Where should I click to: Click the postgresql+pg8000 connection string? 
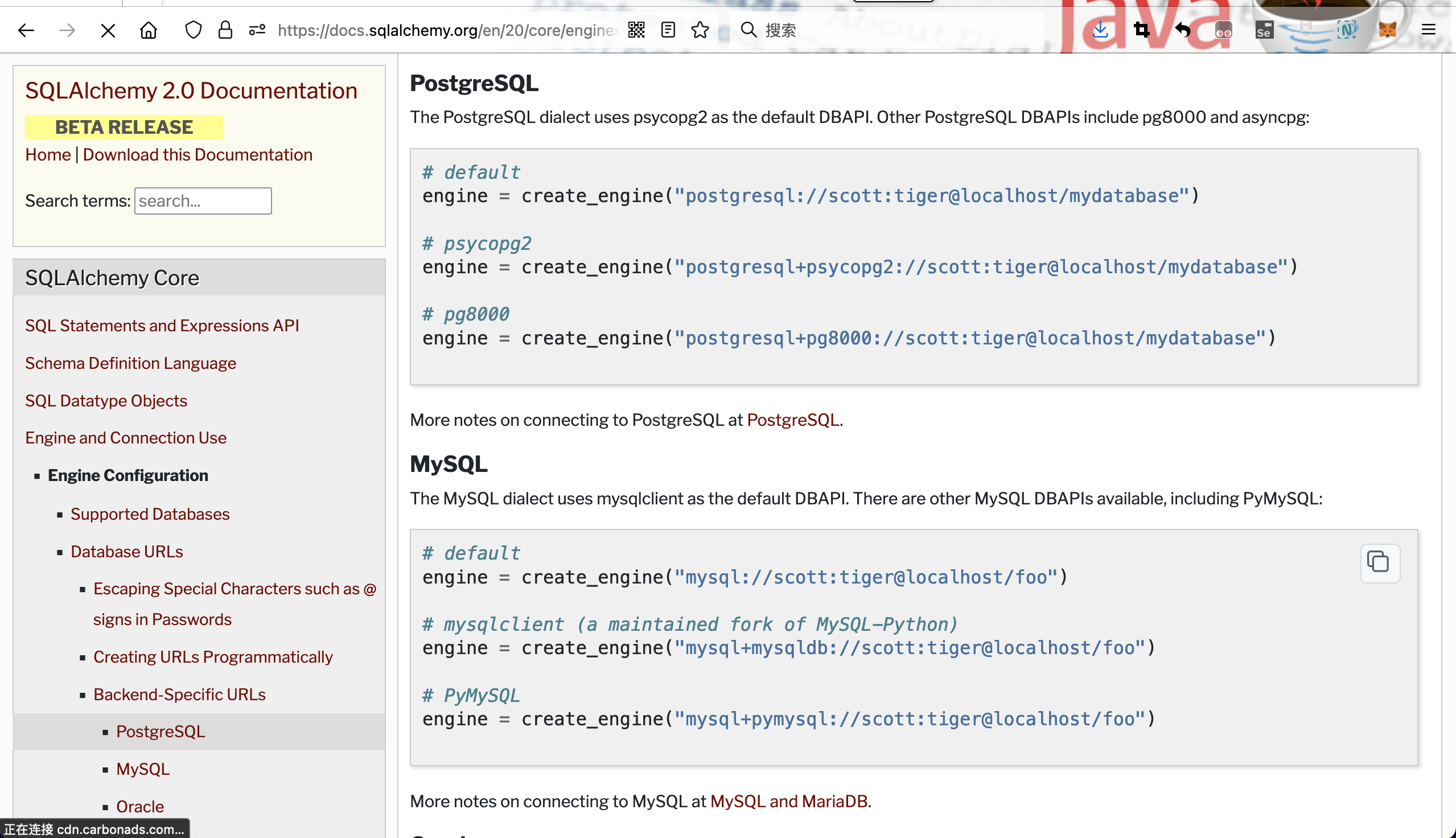pyautogui.click(x=970, y=338)
